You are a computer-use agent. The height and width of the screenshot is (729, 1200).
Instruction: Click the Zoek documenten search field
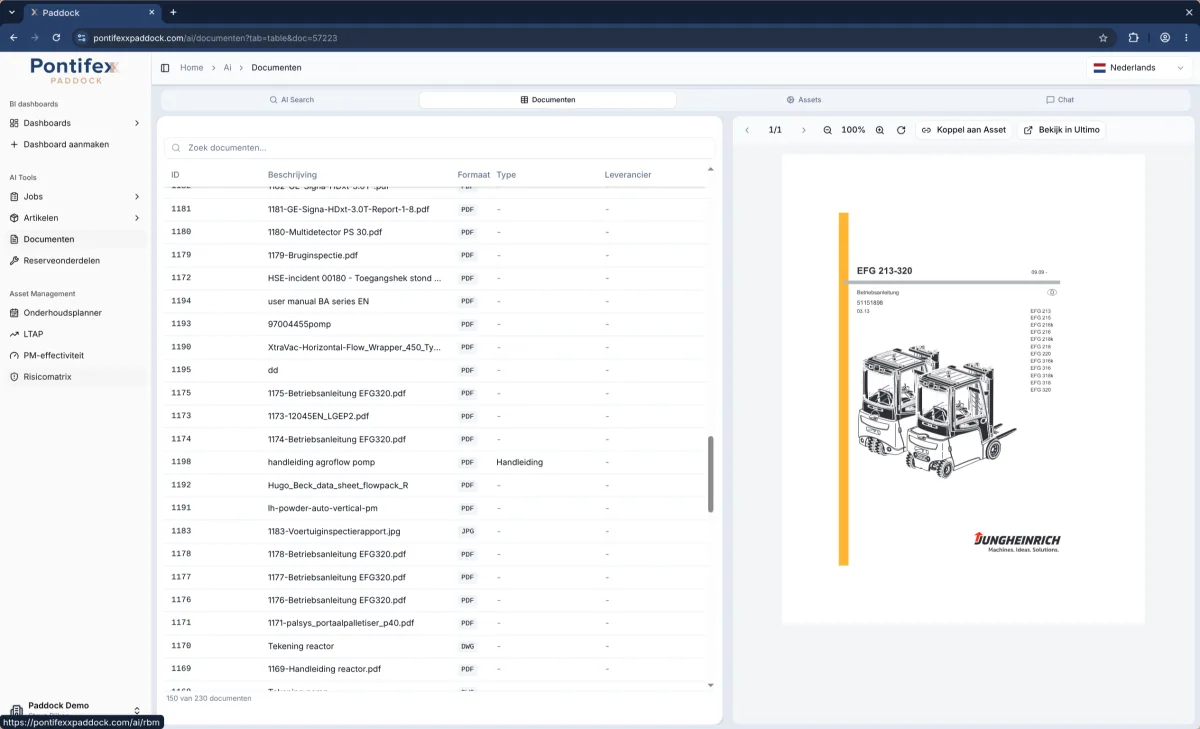tap(440, 148)
